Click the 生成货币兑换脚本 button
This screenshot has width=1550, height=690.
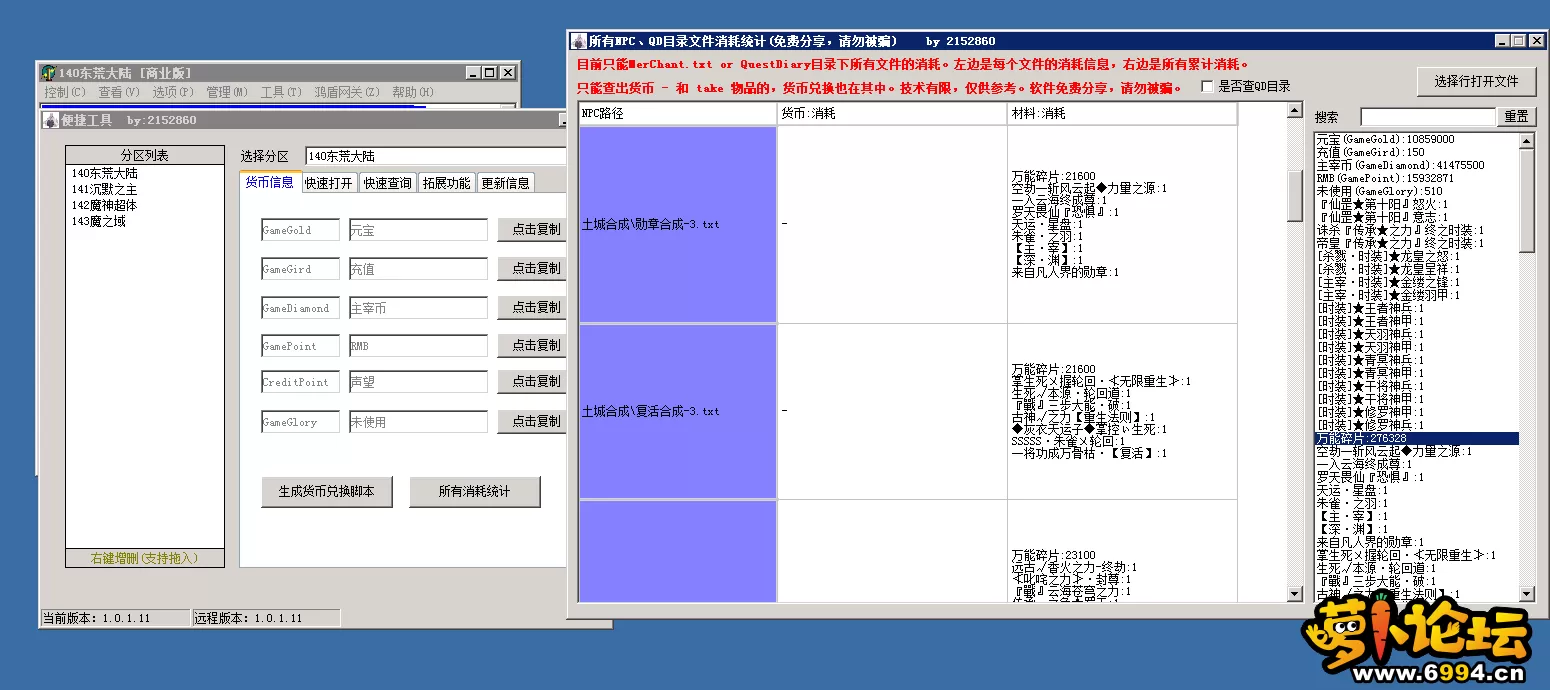coord(326,492)
